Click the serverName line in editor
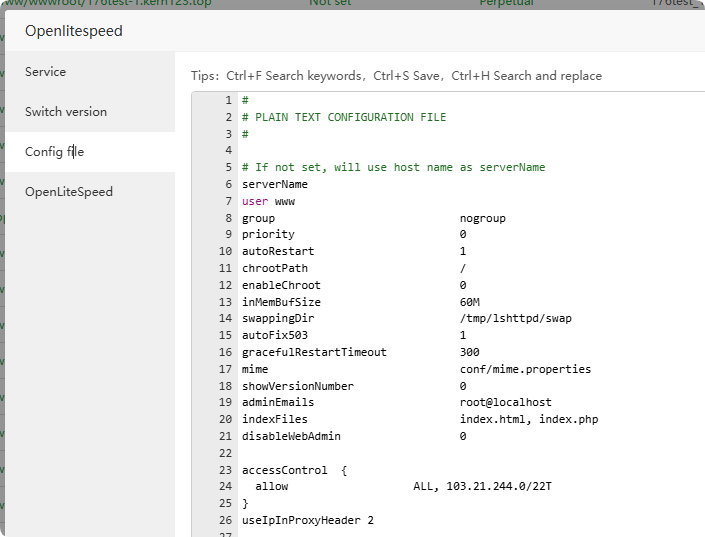The width and height of the screenshot is (705, 537). pos(275,184)
